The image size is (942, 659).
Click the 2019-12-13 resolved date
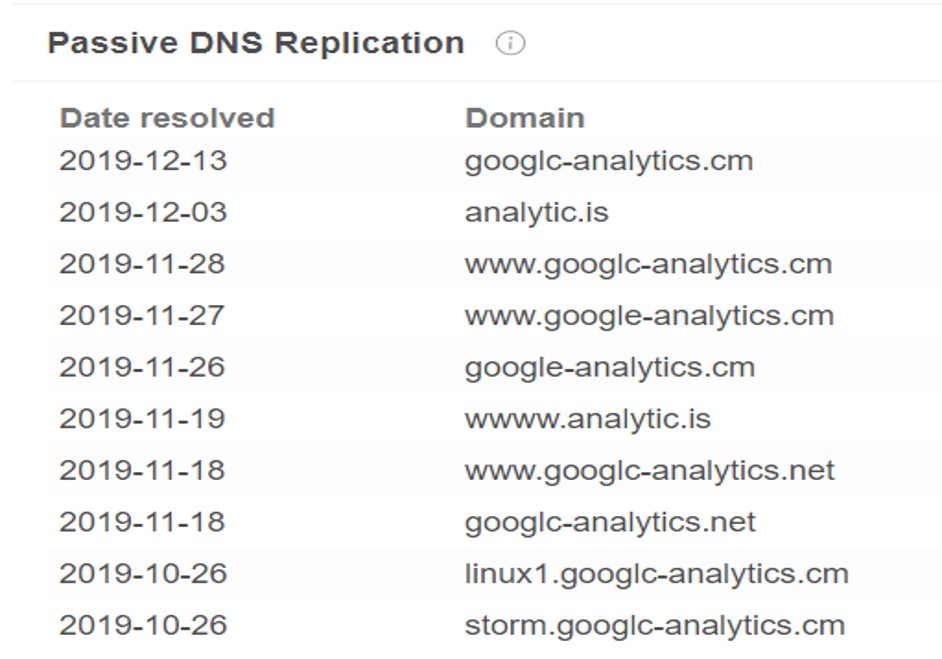point(143,160)
